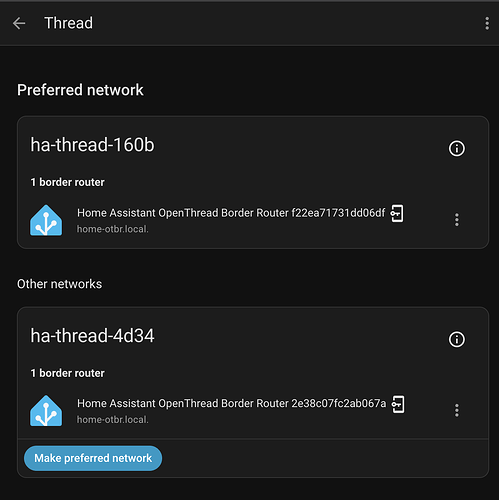Click router name ending f22ea71731dd06df
Image resolution: width=499 pixels, height=500 pixels.
(231, 213)
